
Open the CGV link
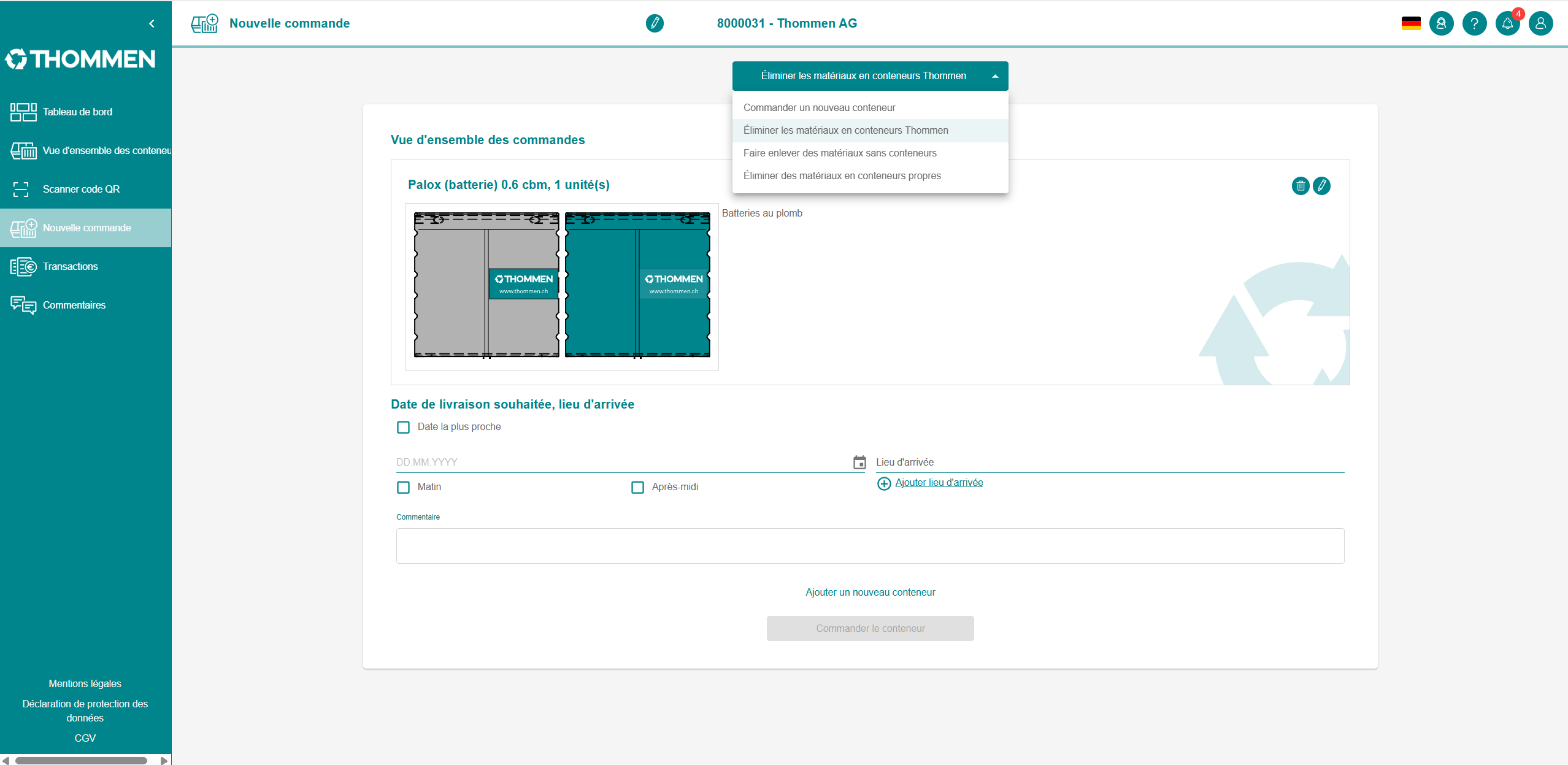[85, 739]
